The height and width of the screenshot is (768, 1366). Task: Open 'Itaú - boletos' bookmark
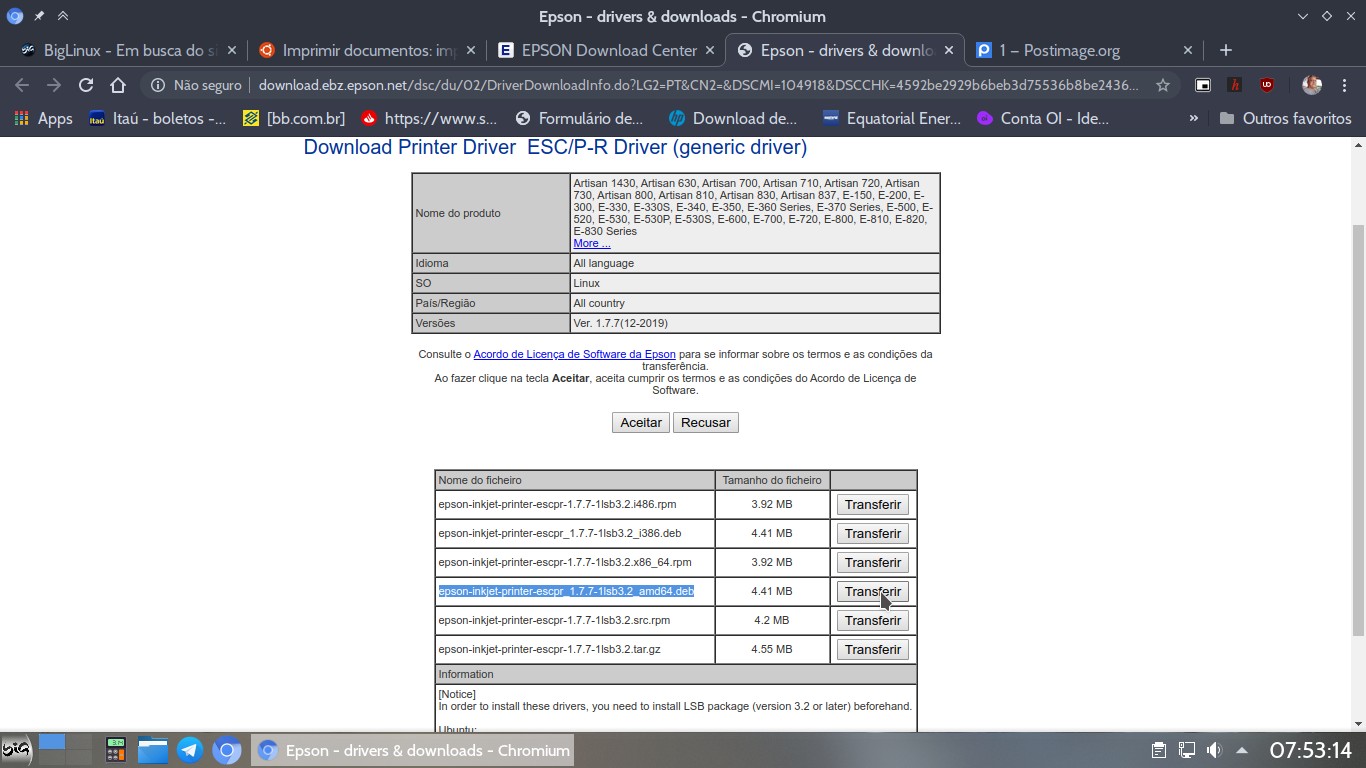click(158, 118)
